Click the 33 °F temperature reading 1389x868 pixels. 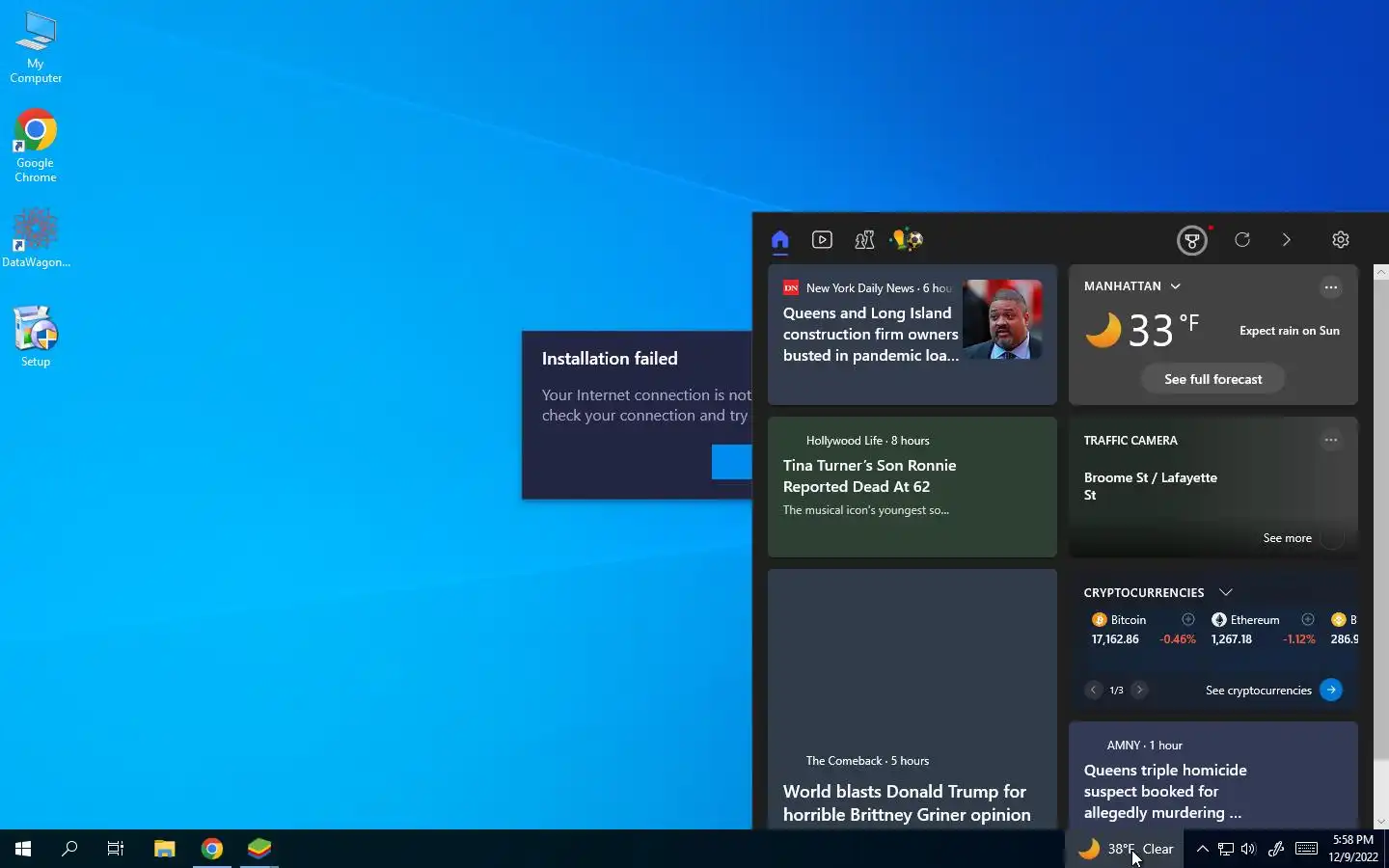point(1164,330)
